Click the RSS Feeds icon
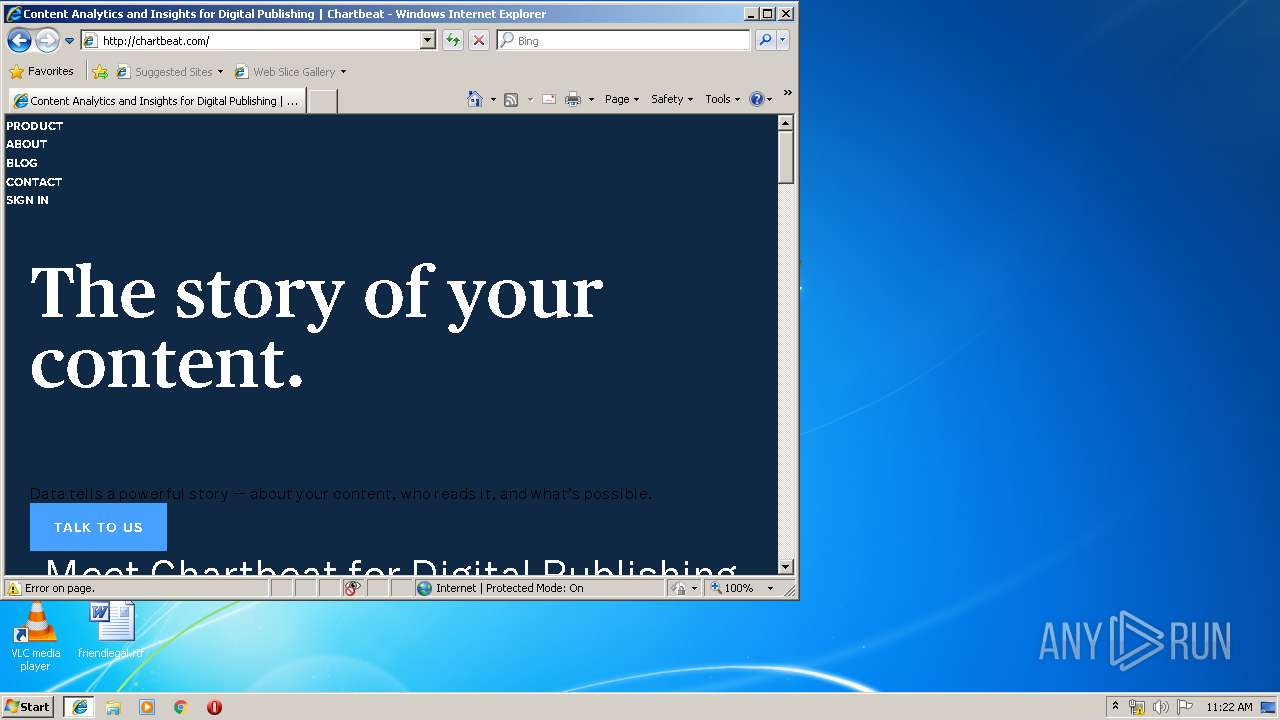This screenshot has width=1280, height=720. (x=511, y=99)
